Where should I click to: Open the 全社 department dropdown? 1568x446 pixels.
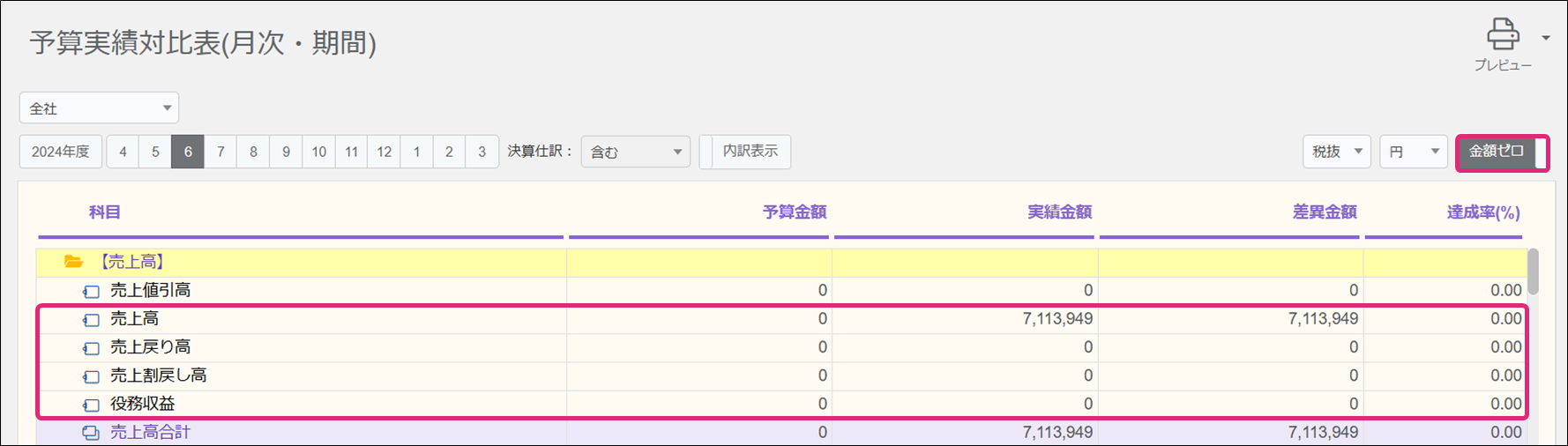coord(99,108)
